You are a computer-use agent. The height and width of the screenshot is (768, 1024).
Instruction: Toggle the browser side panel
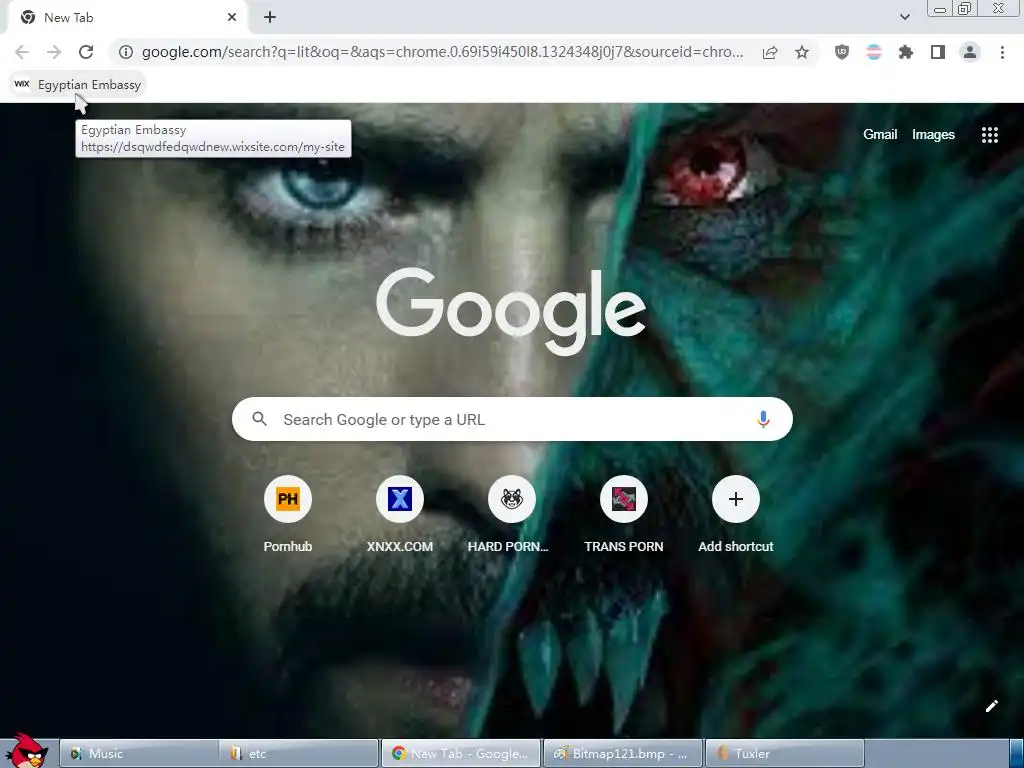pyautogui.click(x=938, y=52)
